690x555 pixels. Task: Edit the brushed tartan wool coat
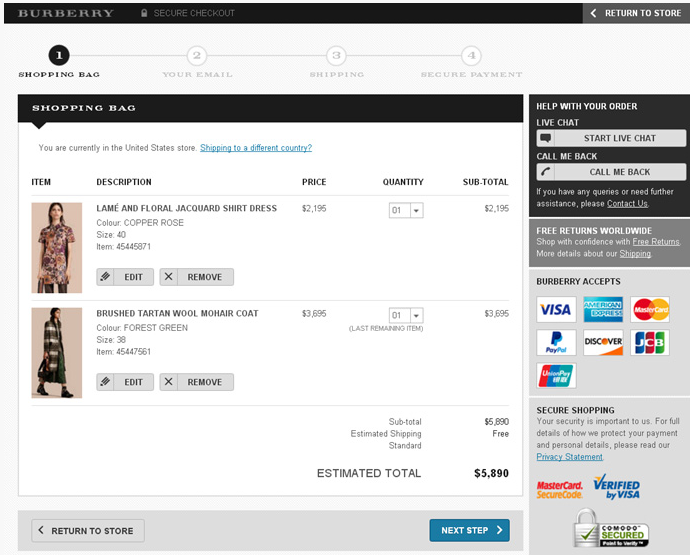[x=125, y=382]
